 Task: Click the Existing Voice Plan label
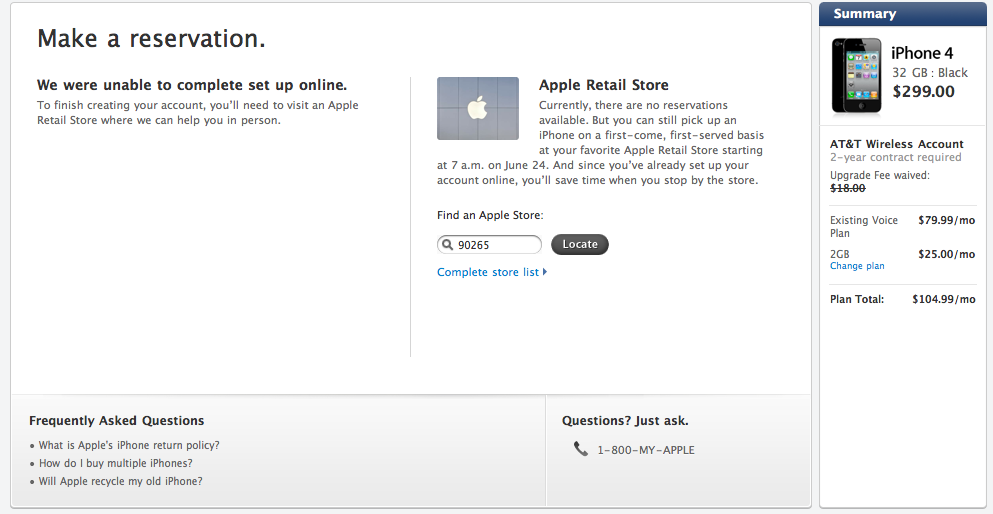864,227
